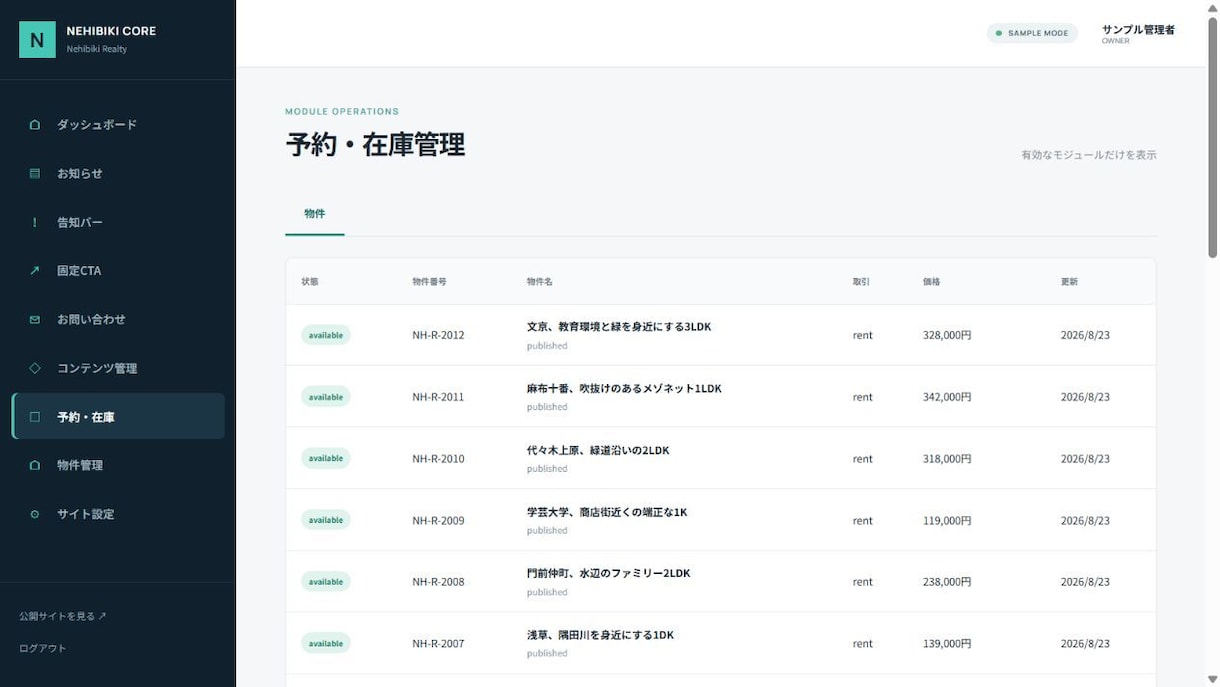Viewport: 1220px width, 687px height.
Task: Click price 139,000円
Action: pyautogui.click(x=947, y=644)
